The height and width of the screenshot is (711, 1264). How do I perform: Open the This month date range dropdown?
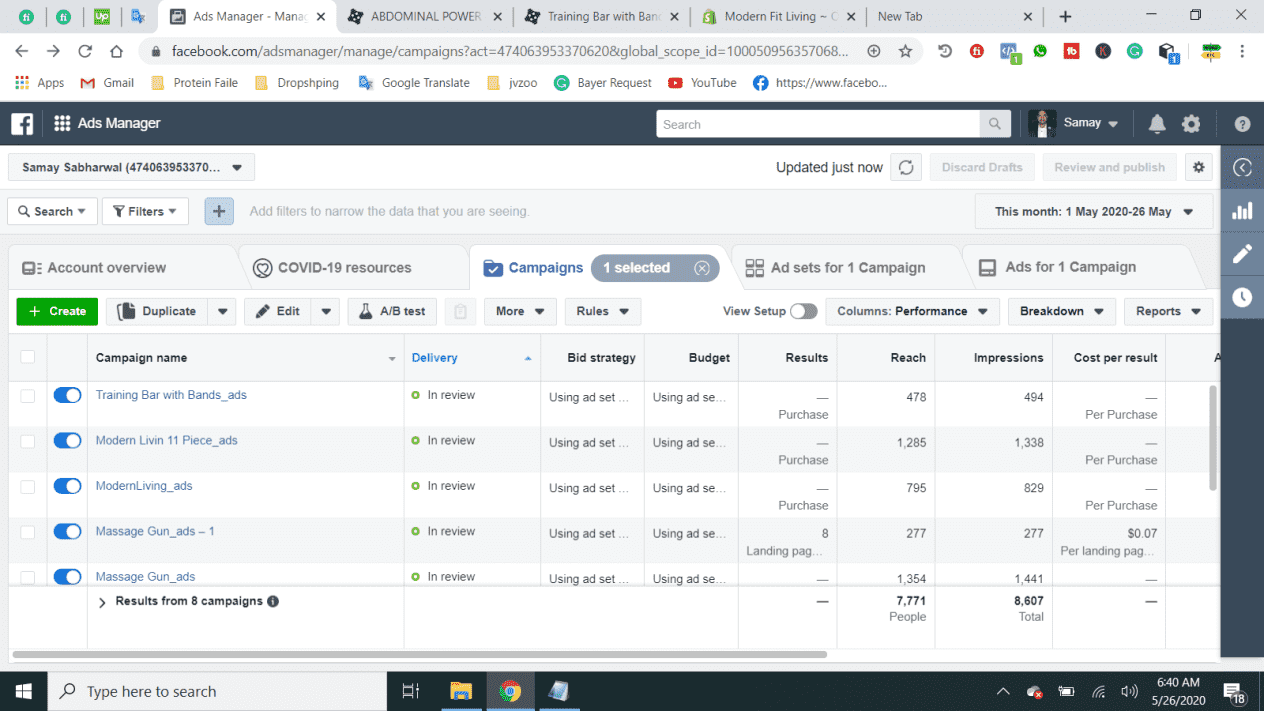click(x=1094, y=211)
